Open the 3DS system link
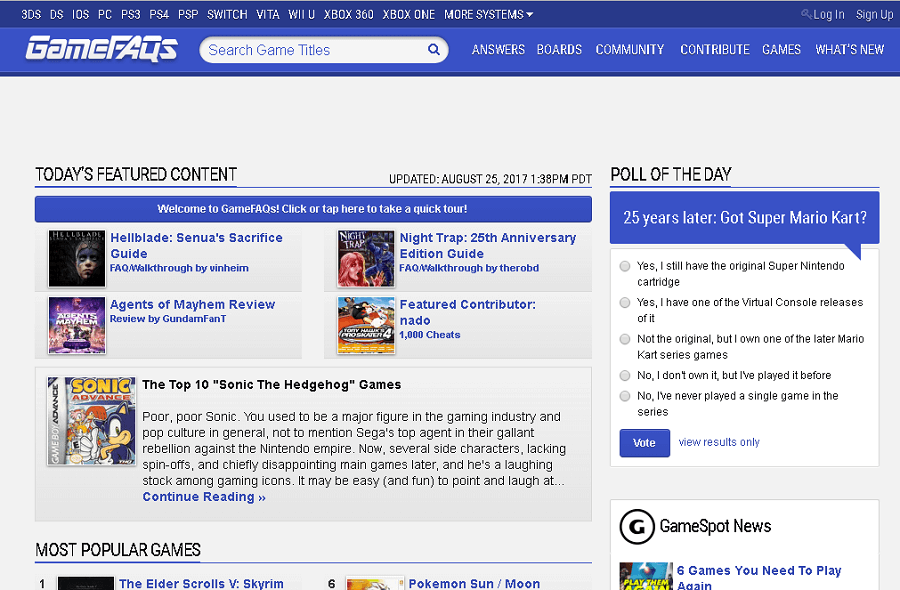900x590 pixels. click(x=31, y=14)
